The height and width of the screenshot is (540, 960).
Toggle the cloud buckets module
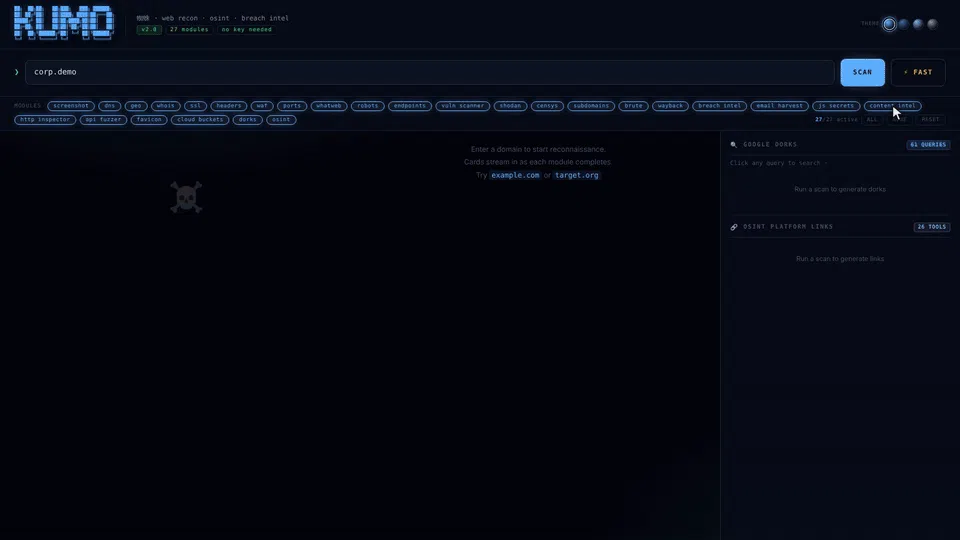point(200,120)
